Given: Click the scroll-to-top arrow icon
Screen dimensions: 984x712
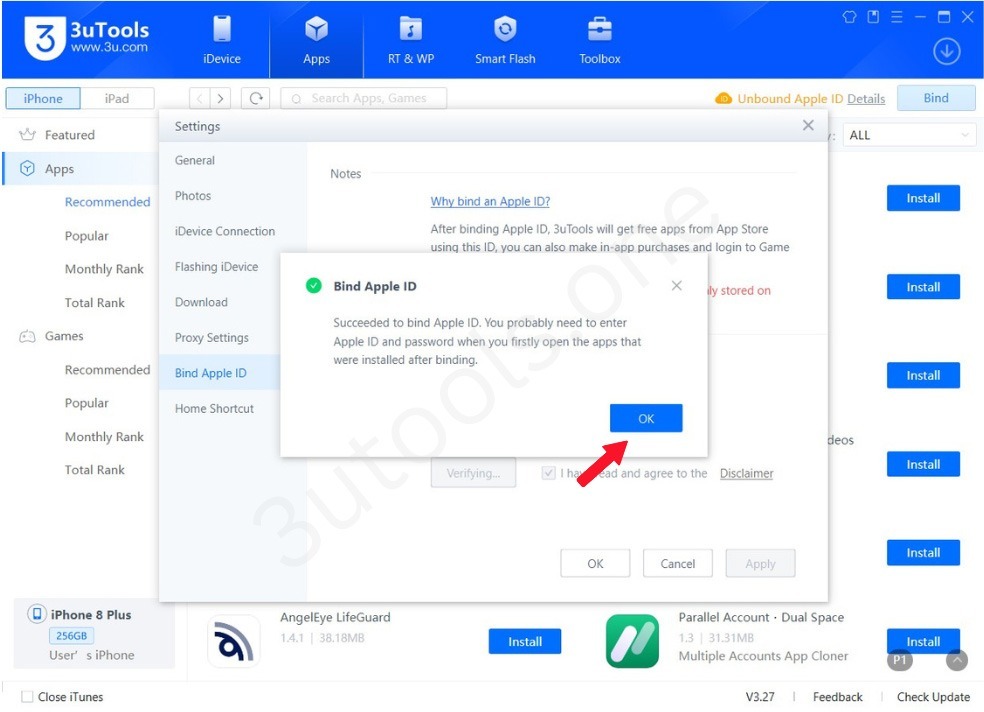Looking at the screenshot, I should (957, 661).
